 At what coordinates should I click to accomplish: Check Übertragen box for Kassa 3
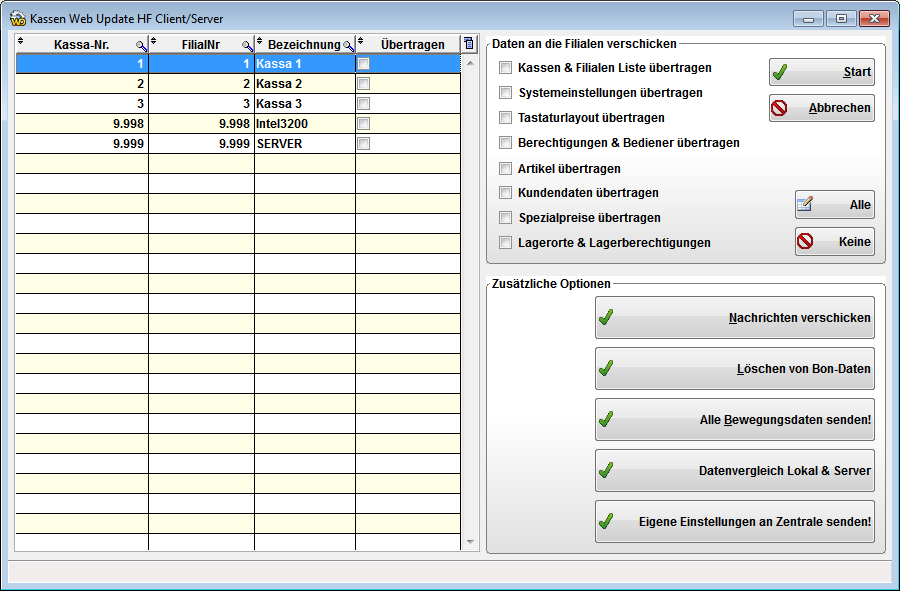pos(363,104)
